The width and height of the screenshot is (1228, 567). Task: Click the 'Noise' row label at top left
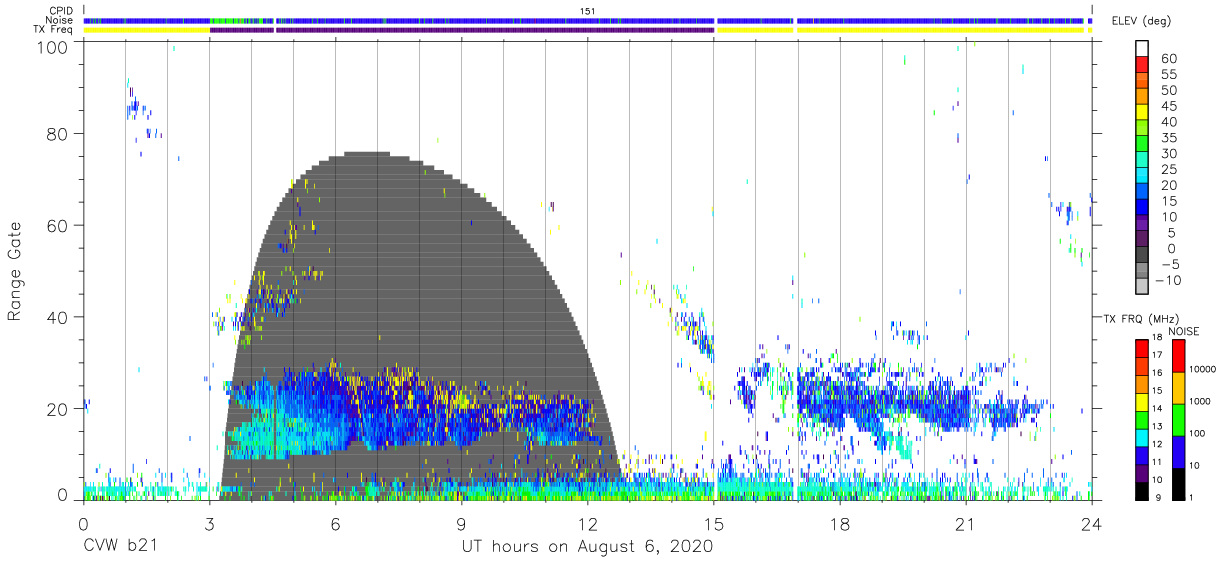coord(59,20)
